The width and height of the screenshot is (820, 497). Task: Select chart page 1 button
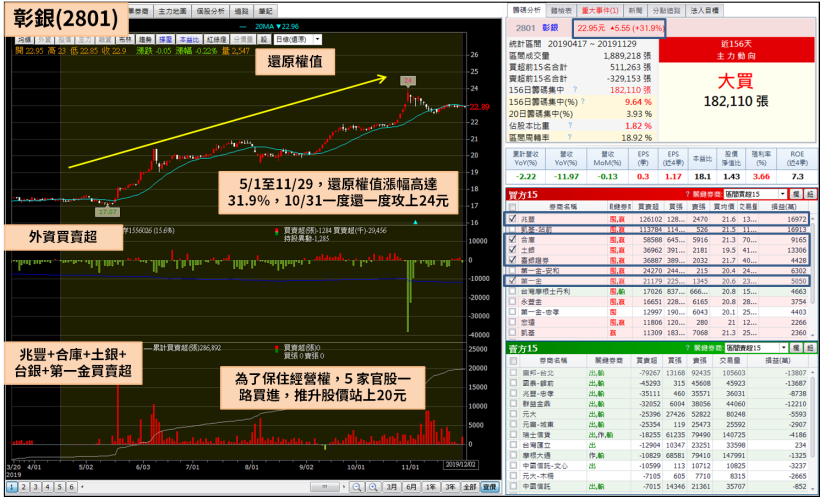pyautogui.click(x=12, y=487)
